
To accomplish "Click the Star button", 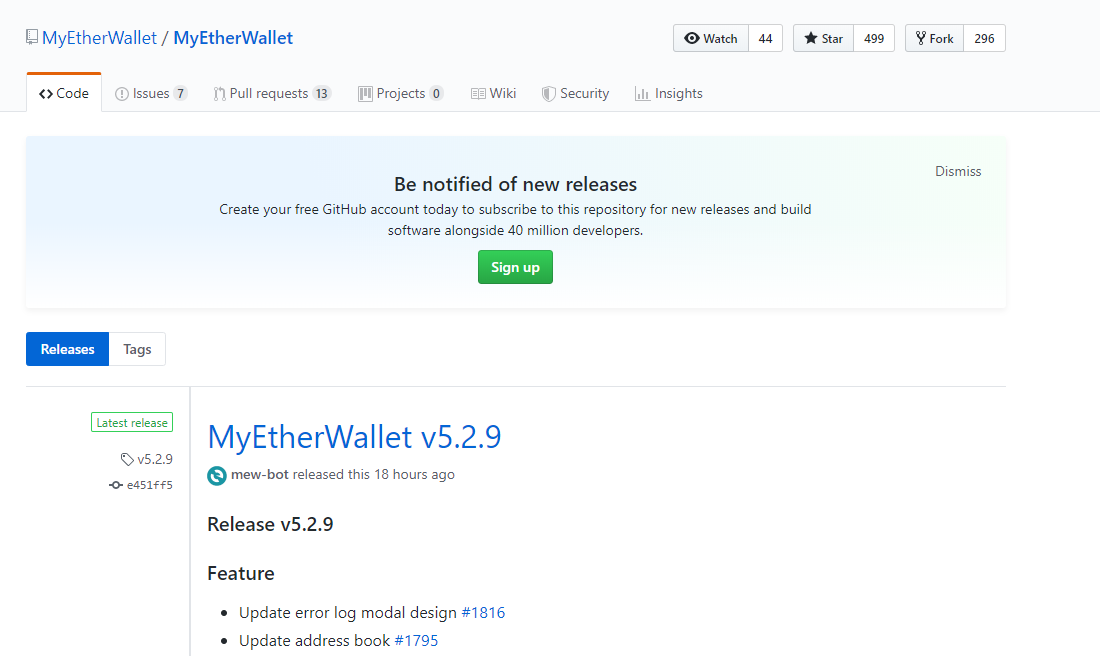I will click(824, 39).
